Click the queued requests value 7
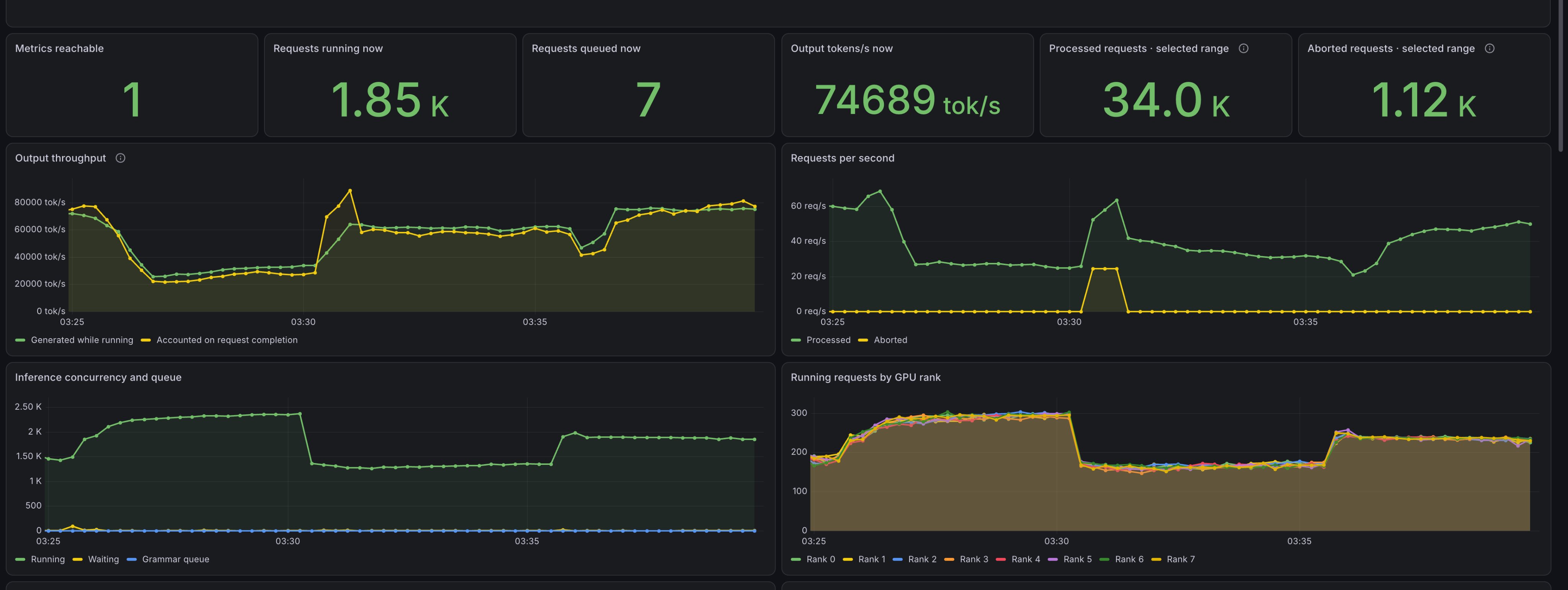Image resolution: width=1568 pixels, height=590 pixels. click(648, 100)
